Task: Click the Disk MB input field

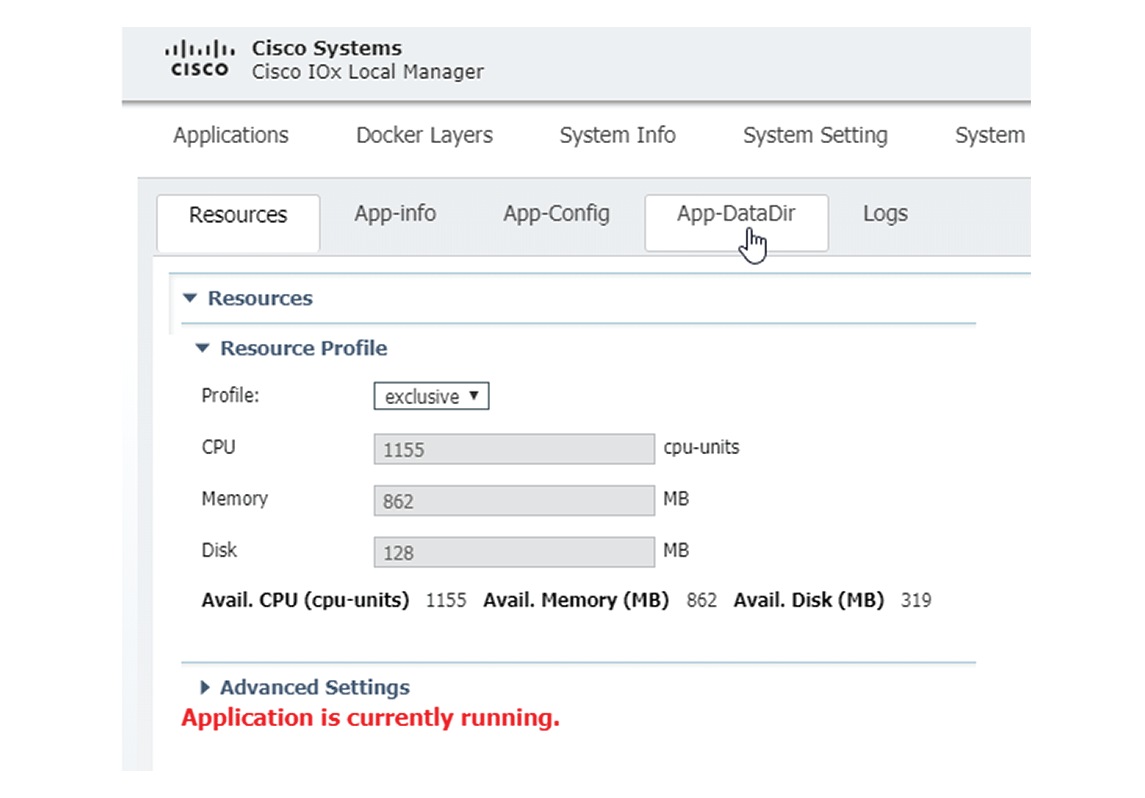Action: pyautogui.click(x=514, y=551)
